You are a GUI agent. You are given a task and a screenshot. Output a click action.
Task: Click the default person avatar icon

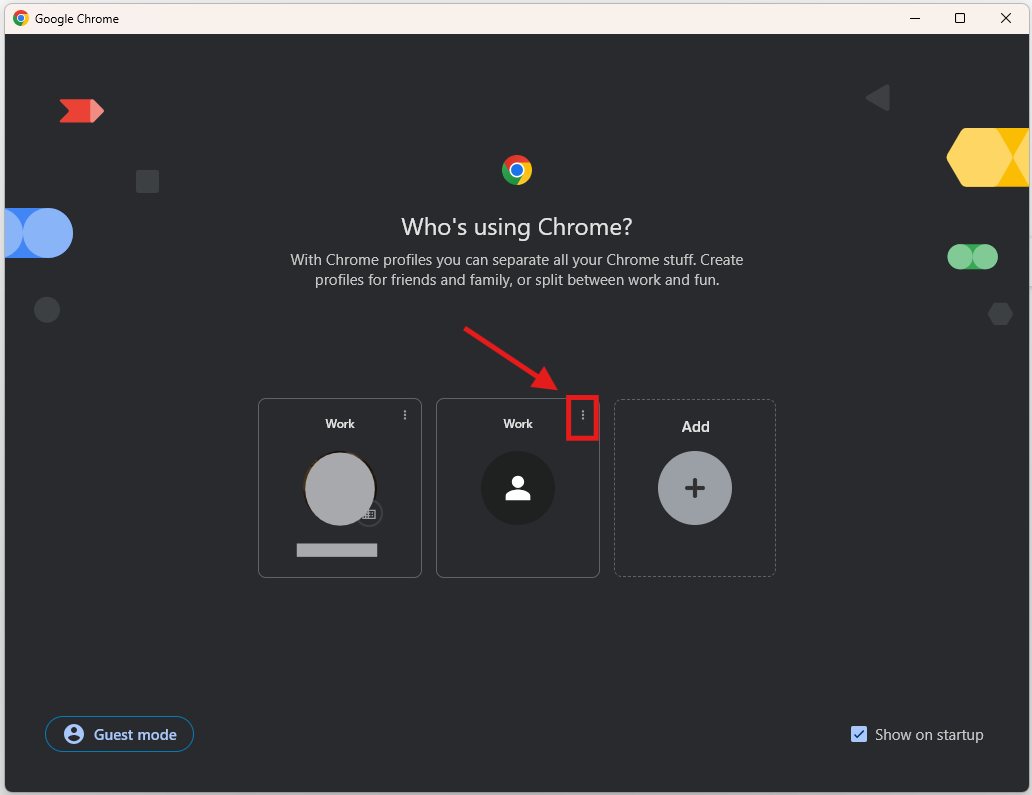tap(518, 488)
